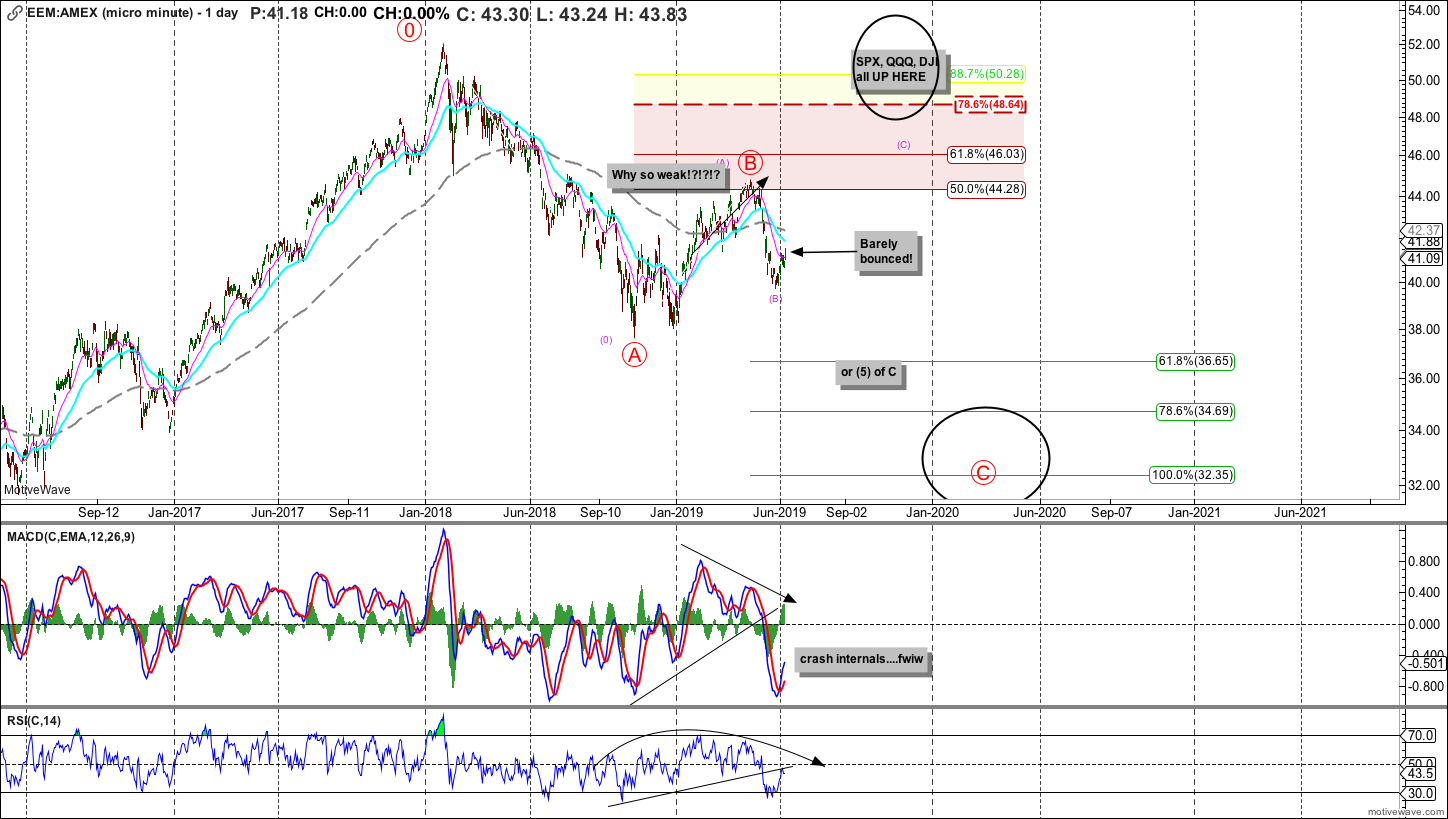Click the 54.00 price scale label
Image resolution: width=1448 pixels, height=819 pixels.
[x=1426, y=10]
